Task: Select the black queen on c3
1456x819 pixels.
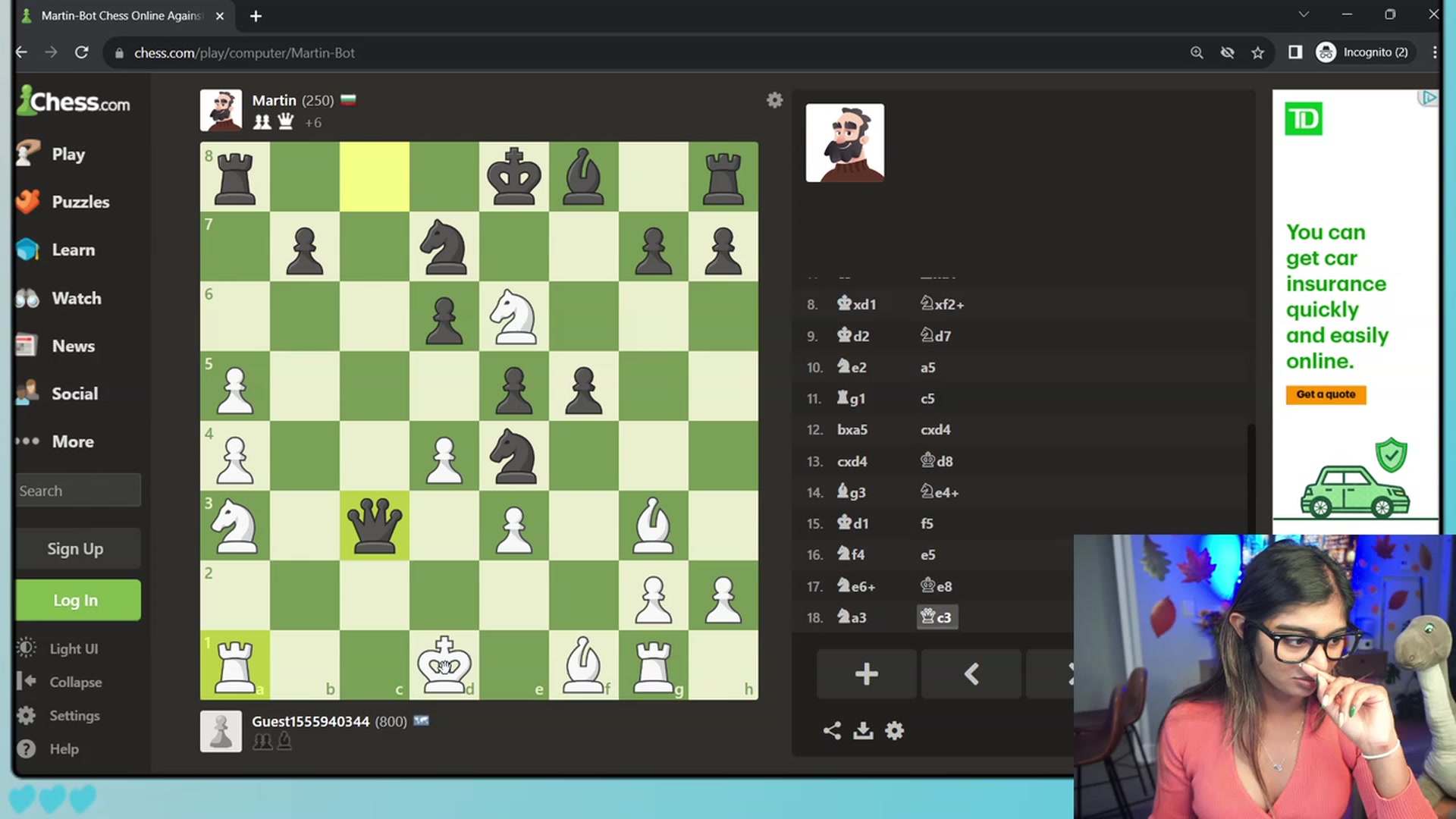Action: [x=375, y=526]
